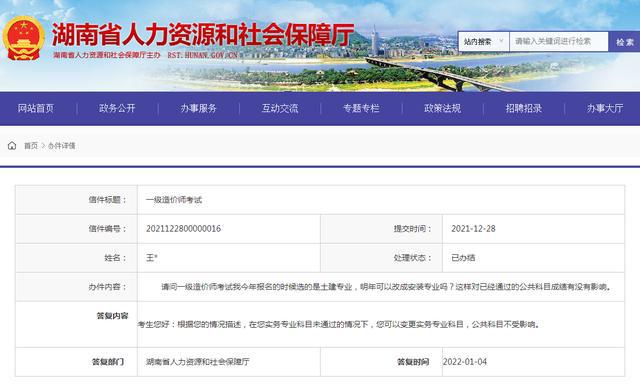The width and height of the screenshot is (640, 388).
Task: Click the letter number 2021122800000016
Action: tap(183, 229)
